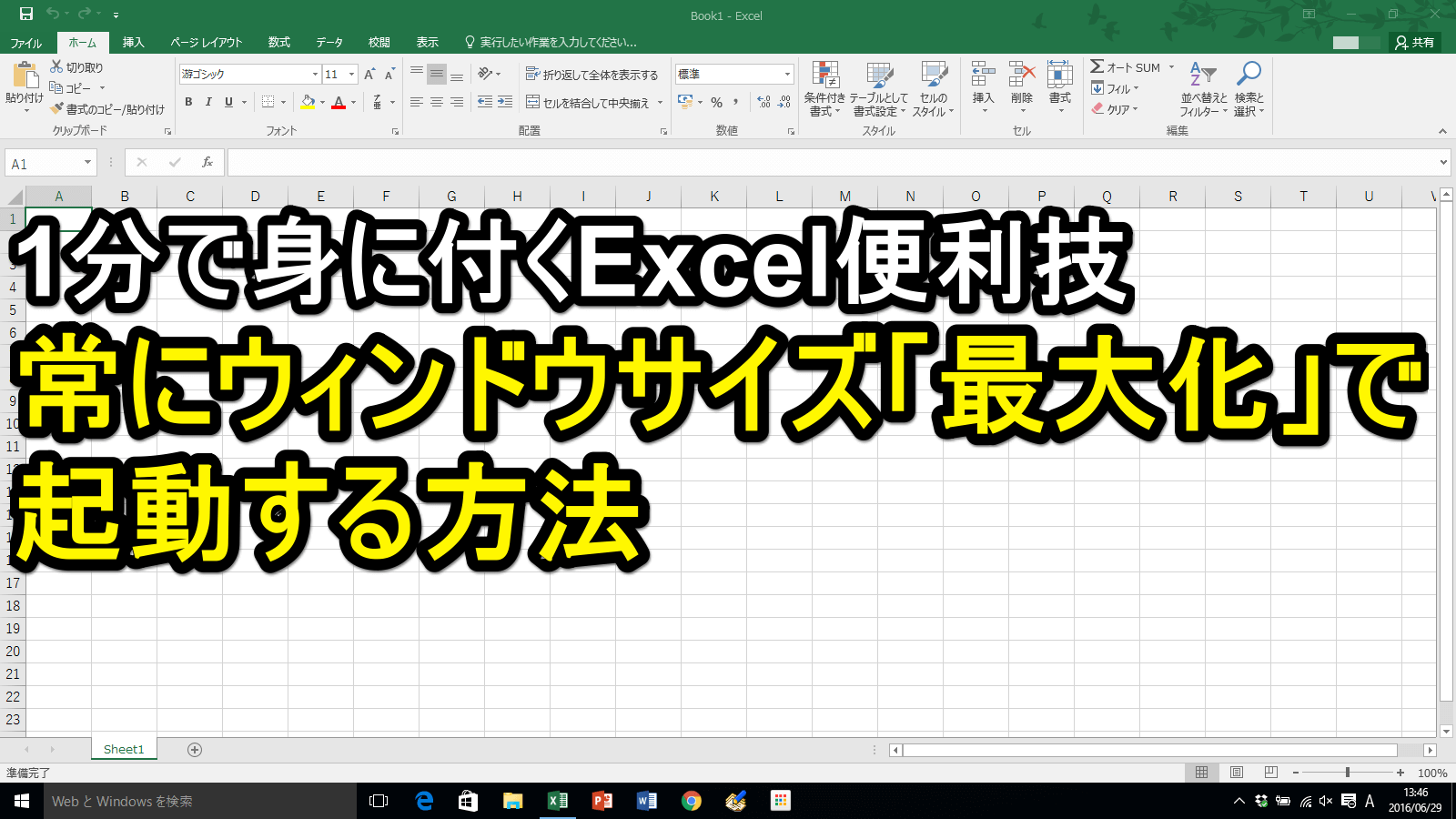Click Wrap Text (折り返して全体を表示する)
Viewport: 1456px width, 819px height.
coord(591,74)
